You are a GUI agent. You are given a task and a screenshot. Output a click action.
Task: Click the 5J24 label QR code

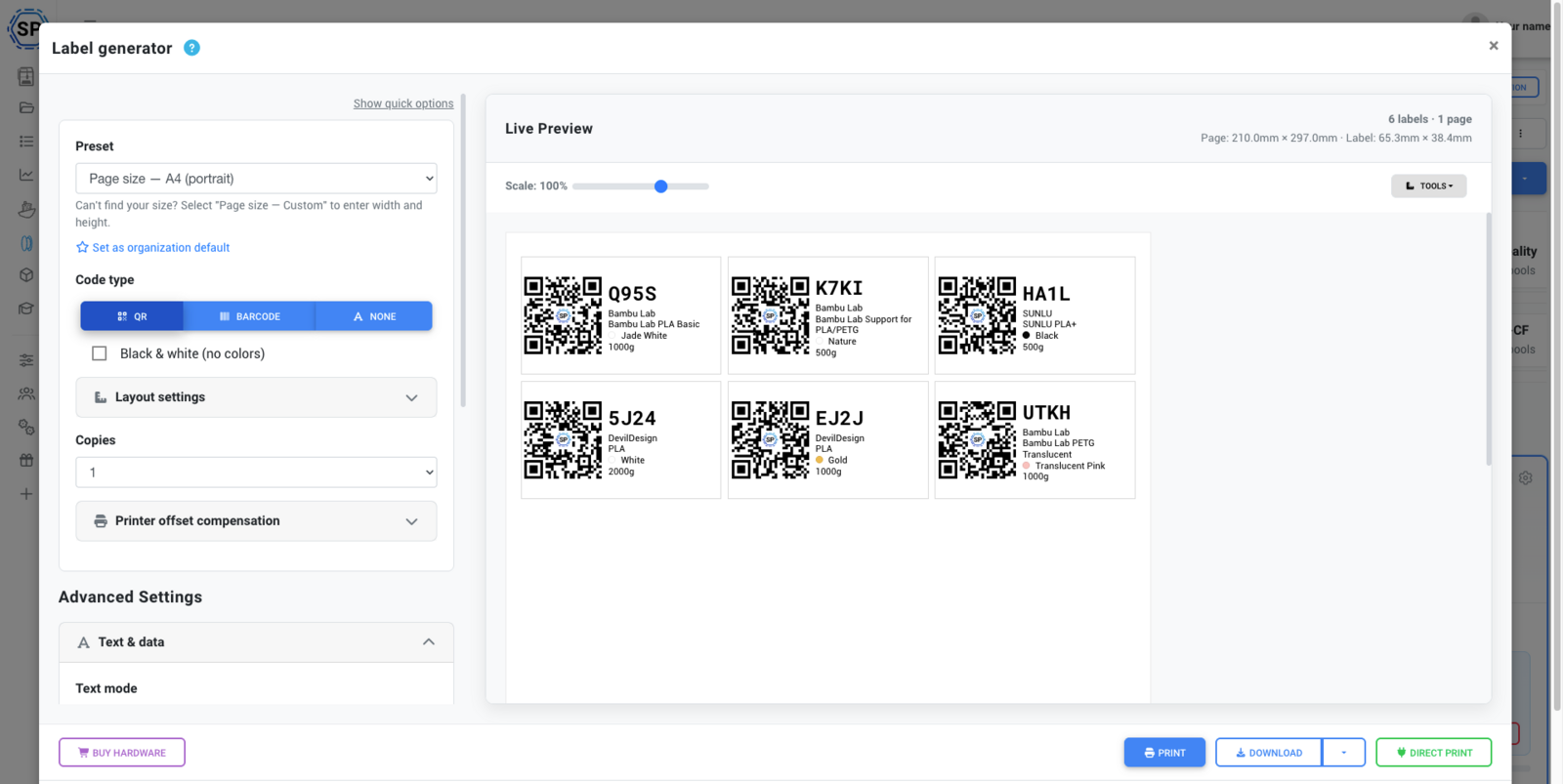[x=563, y=440]
